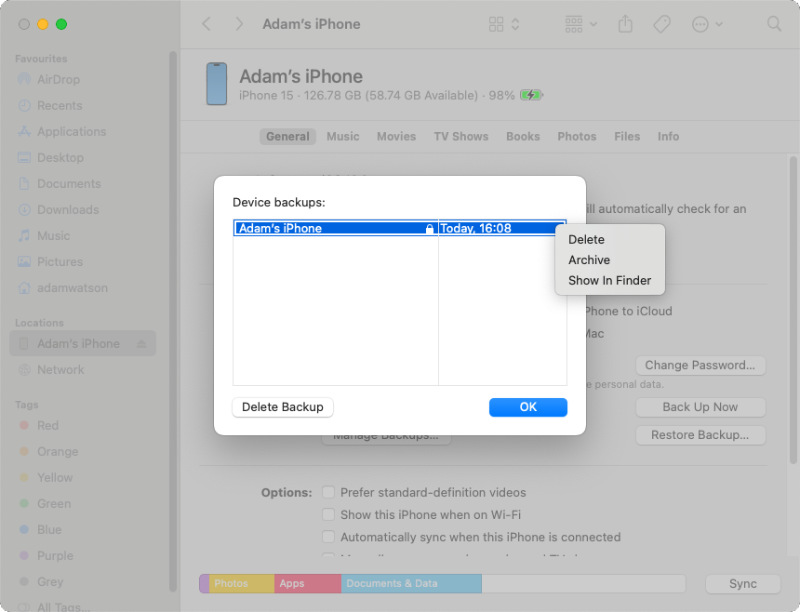This screenshot has height=612, width=800.
Task: Click the Delete Backup button
Action: pyautogui.click(x=283, y=407)
